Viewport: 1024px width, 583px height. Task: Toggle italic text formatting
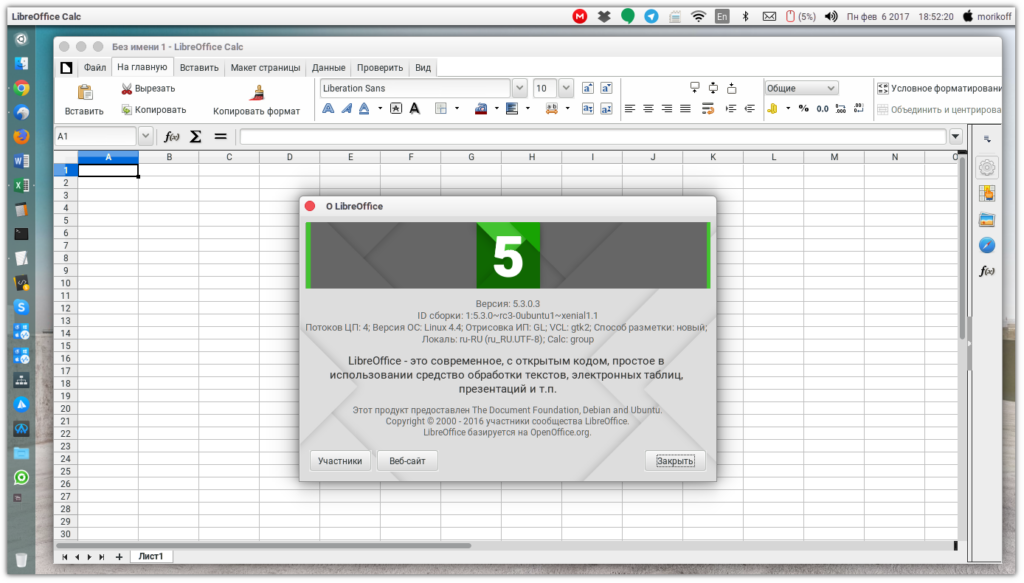346,109
